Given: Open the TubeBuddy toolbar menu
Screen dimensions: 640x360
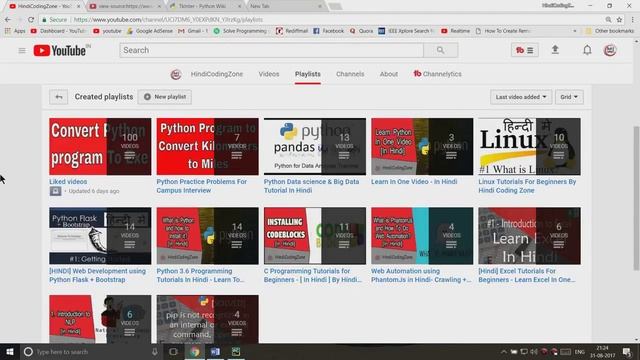Looking at the screenshot, I should point(524,50).
